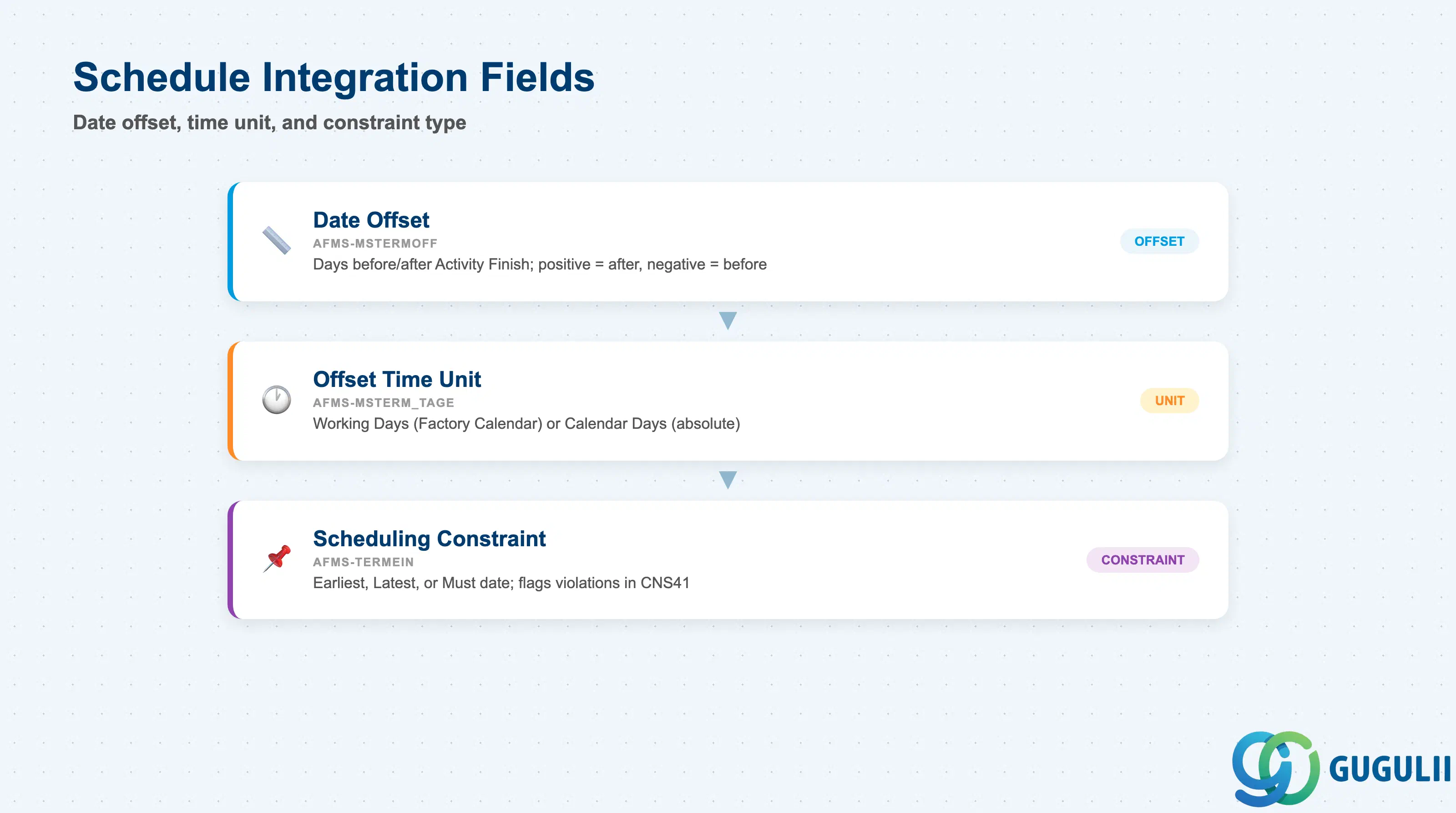Click the Date Offset card title
Screen dimensions: 1456x813
(371, 220)
